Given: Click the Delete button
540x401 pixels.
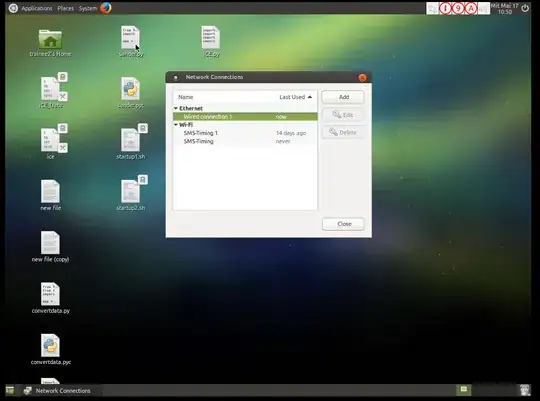Looking at the screenshot, I should tap(343, 132).
